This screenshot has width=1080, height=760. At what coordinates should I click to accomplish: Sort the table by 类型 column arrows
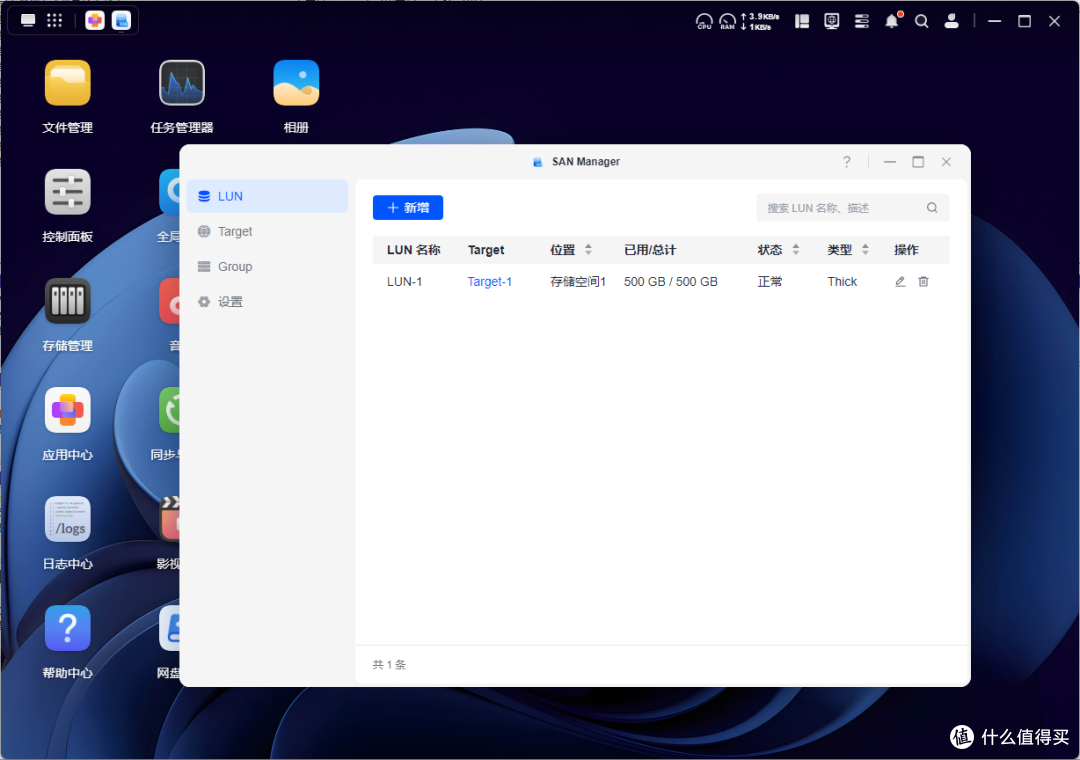click(x=865, y=249)
